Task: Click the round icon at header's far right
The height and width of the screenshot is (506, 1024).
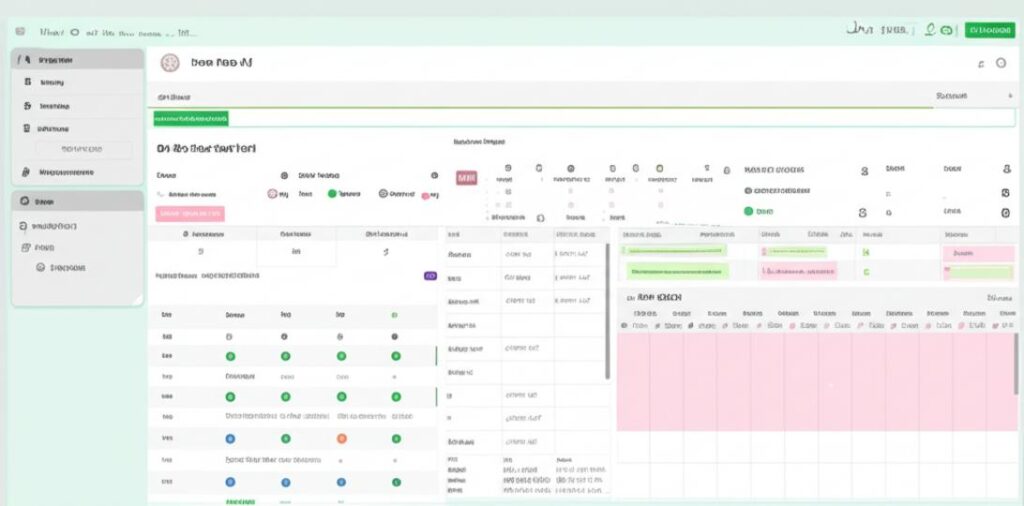Action: coord(1001,63)
